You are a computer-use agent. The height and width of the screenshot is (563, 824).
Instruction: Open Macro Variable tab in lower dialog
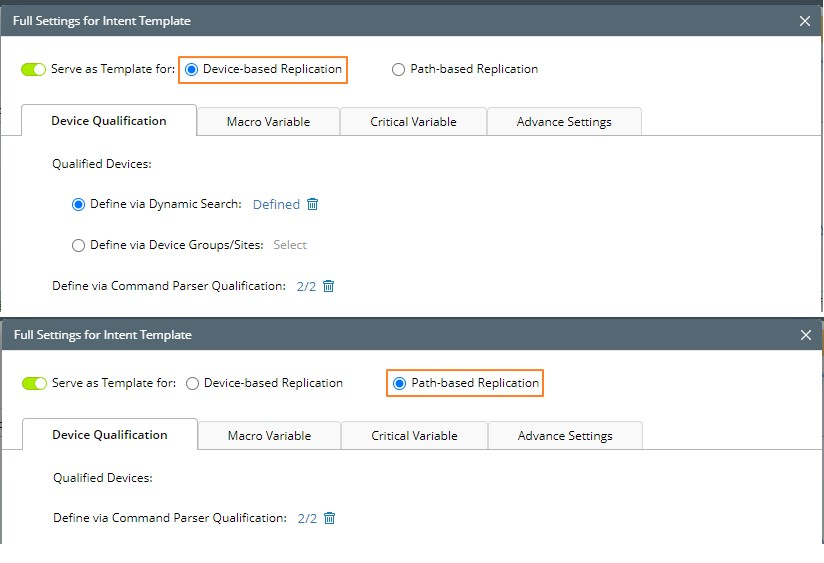(x=269, y=436)
